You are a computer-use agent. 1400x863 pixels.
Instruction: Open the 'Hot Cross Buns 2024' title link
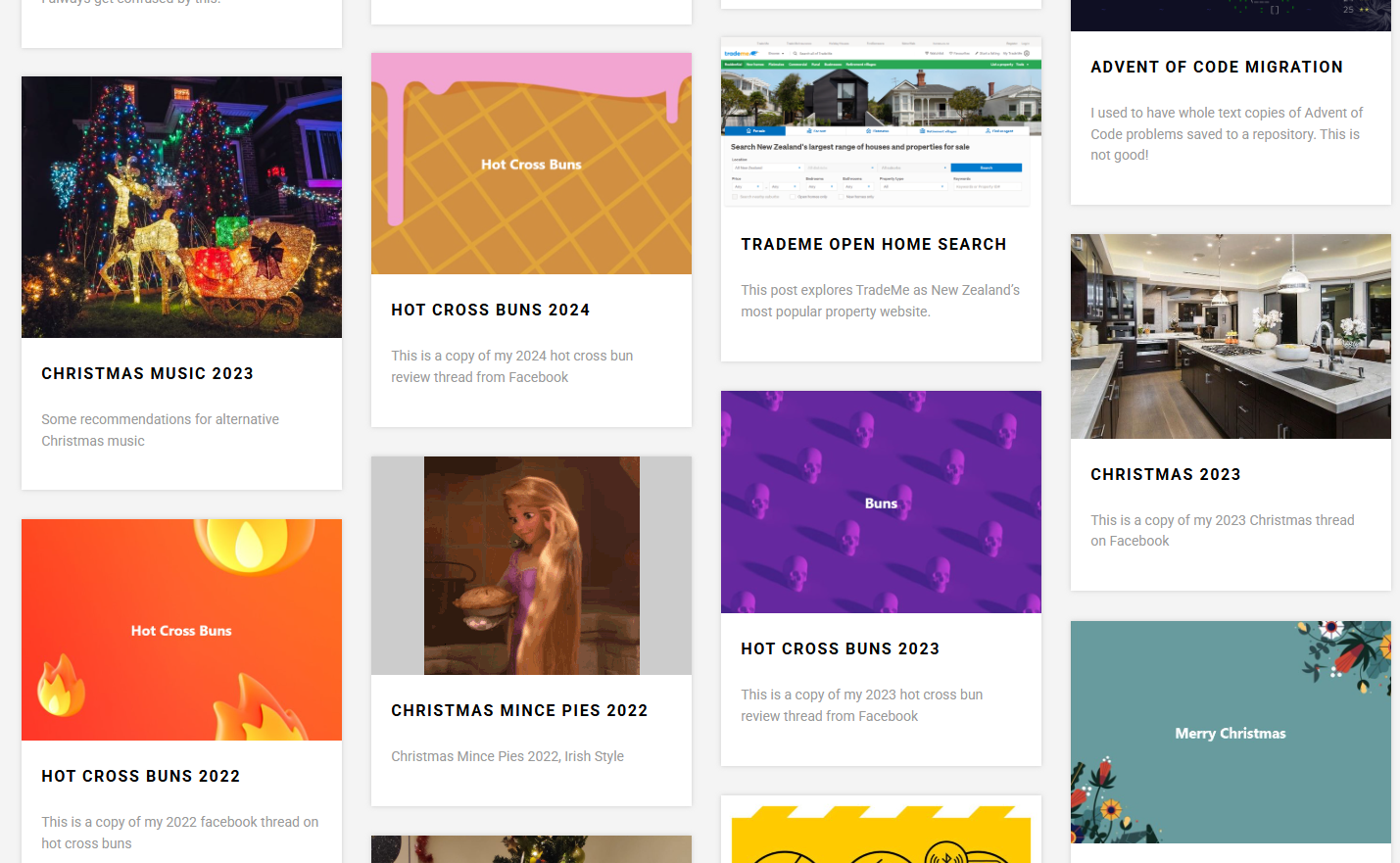[x=490, y=310]
